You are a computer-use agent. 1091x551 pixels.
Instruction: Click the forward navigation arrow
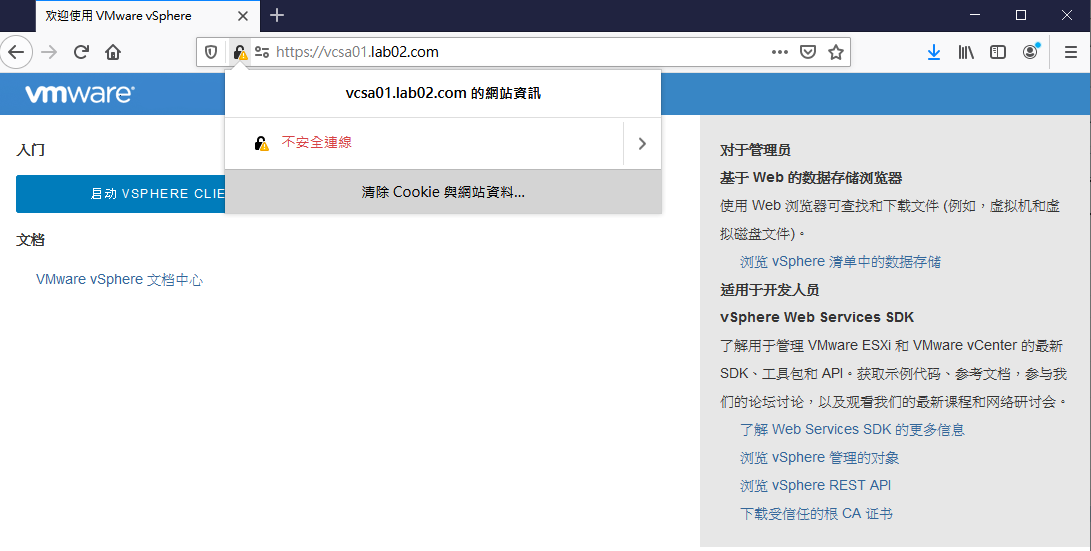[49, 52]
